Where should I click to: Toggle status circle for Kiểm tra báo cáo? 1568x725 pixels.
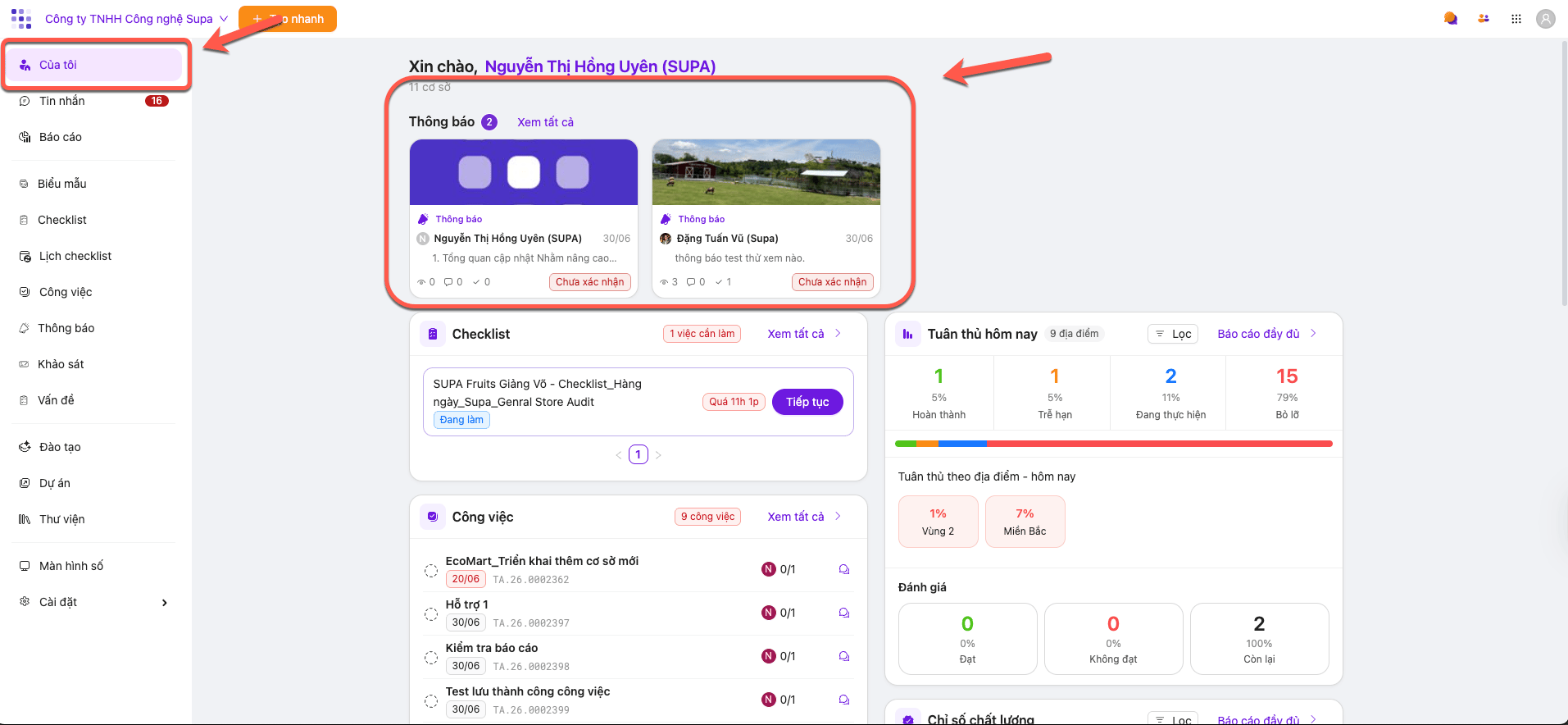(431, 657)
